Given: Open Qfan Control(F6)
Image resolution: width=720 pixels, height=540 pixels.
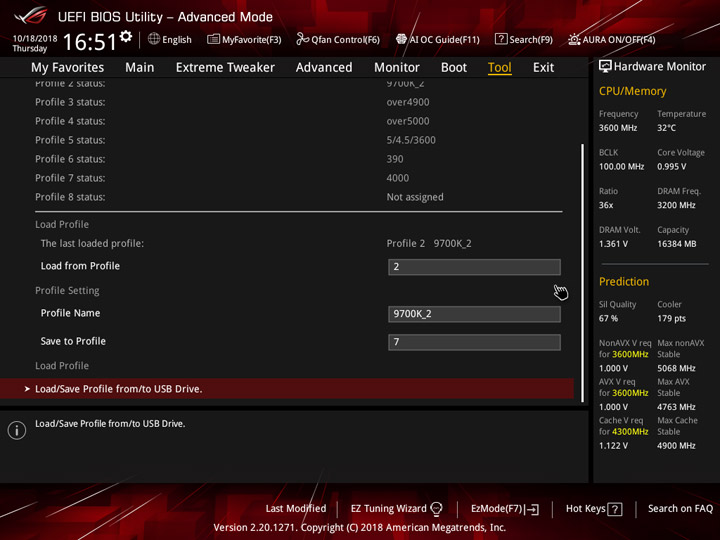Looking at the screenshot, I should 338,39.
